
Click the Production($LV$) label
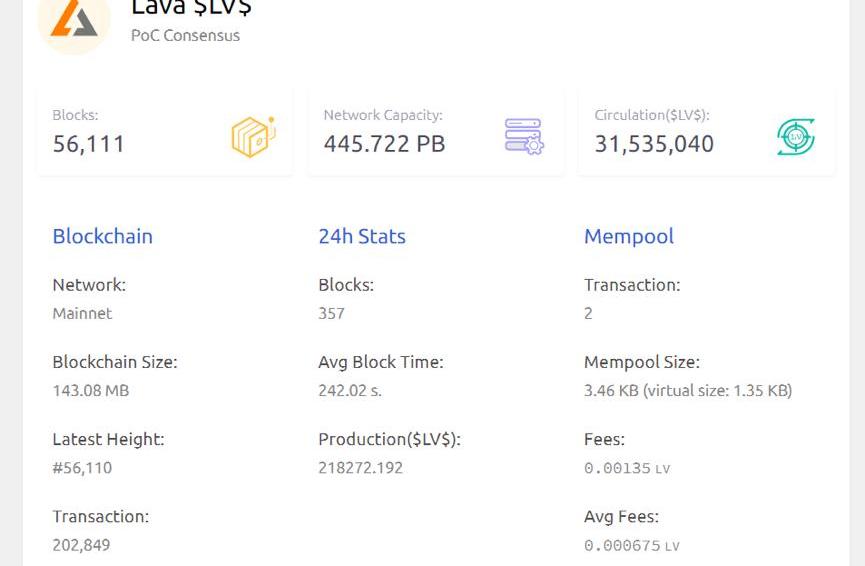point(389,439)
